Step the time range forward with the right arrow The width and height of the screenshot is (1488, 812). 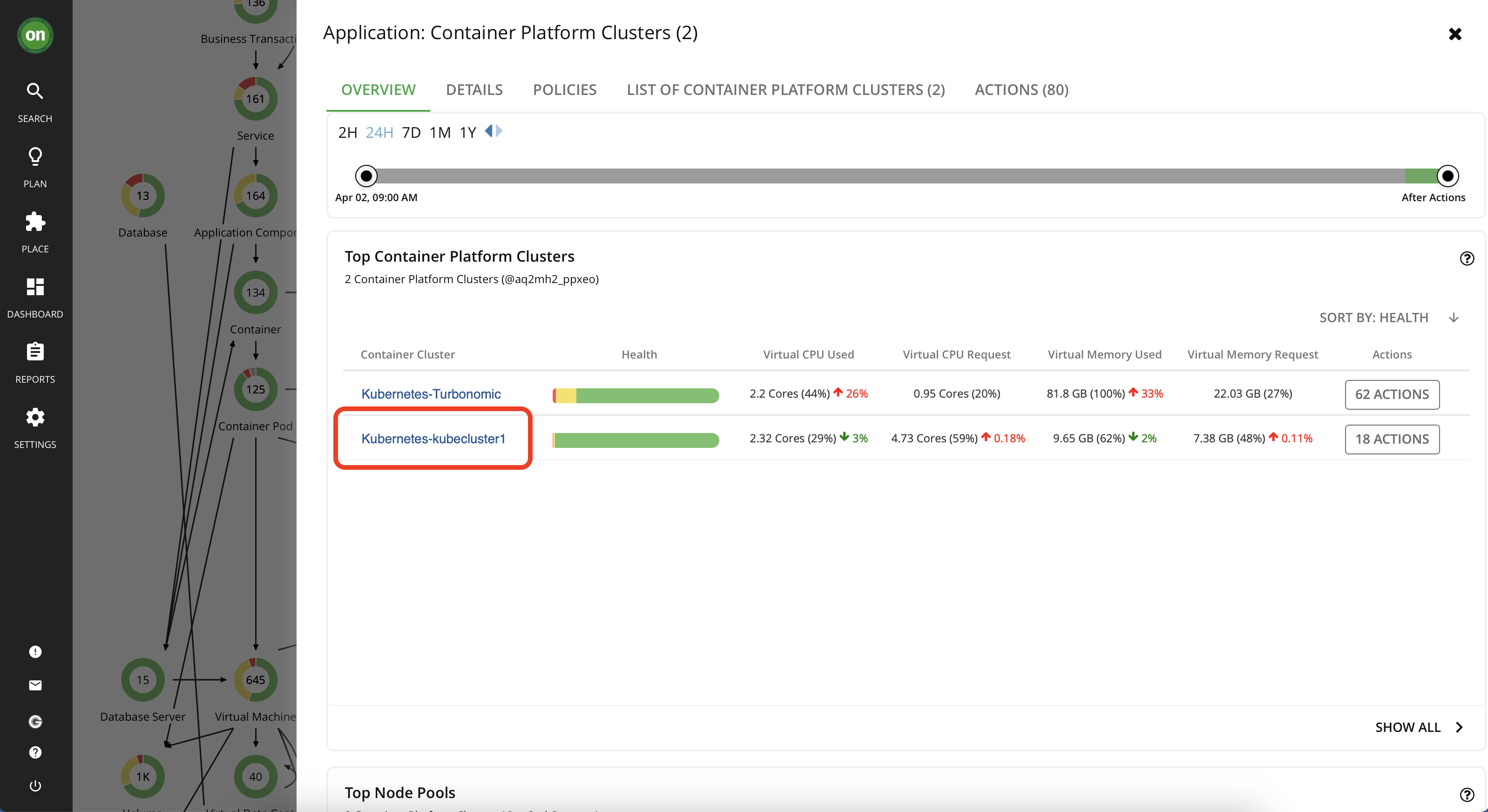tap(499, 131)
